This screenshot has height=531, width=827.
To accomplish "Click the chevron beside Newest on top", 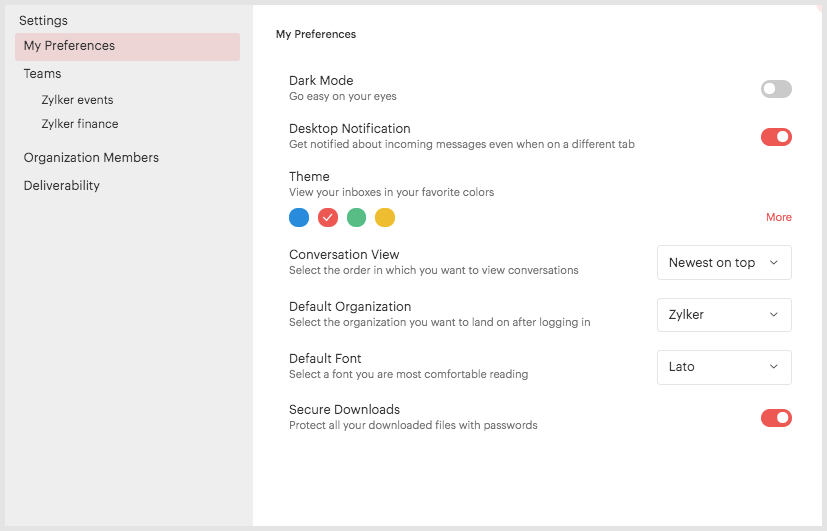I will point(774,263).
